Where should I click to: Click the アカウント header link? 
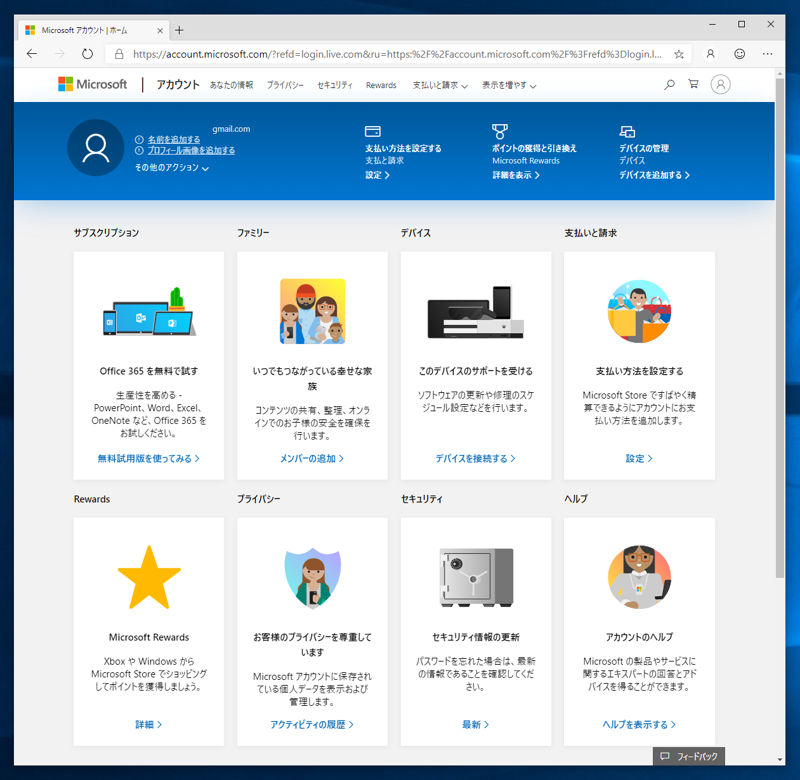(x=178, y=84)
